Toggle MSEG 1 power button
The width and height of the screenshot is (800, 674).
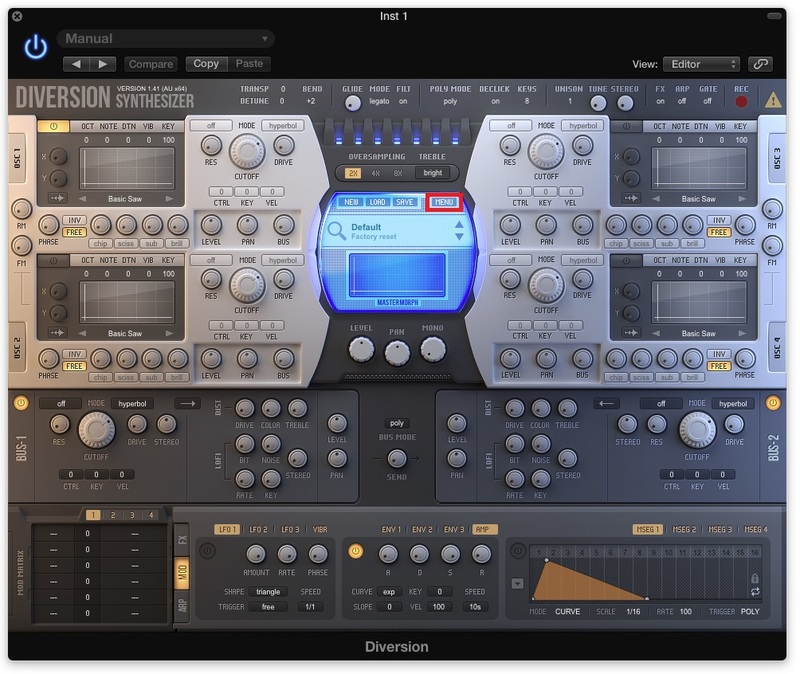[518, 551]
